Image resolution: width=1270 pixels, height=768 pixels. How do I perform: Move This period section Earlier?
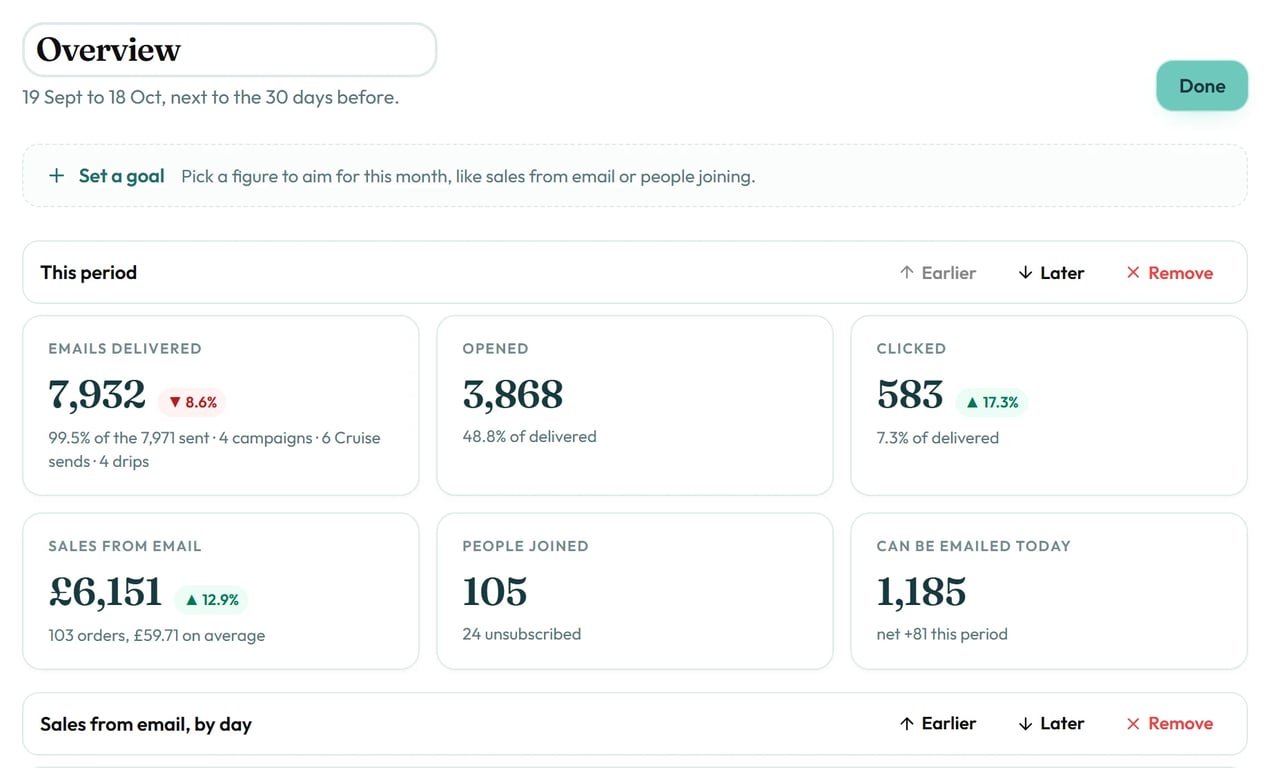[937, 273]
